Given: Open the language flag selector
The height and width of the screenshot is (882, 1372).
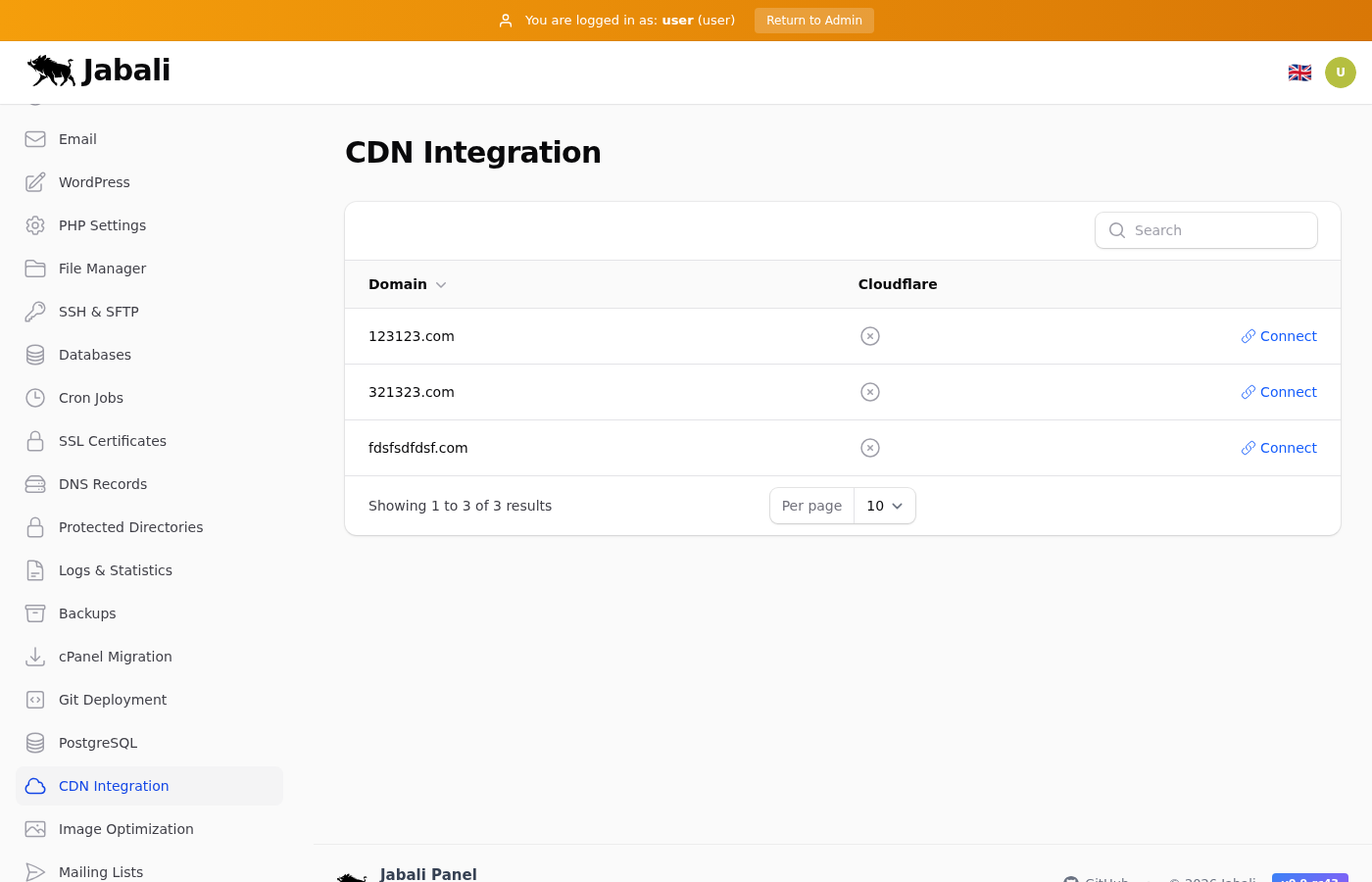Looking at the screenshot, I should tap(1299, 73).
